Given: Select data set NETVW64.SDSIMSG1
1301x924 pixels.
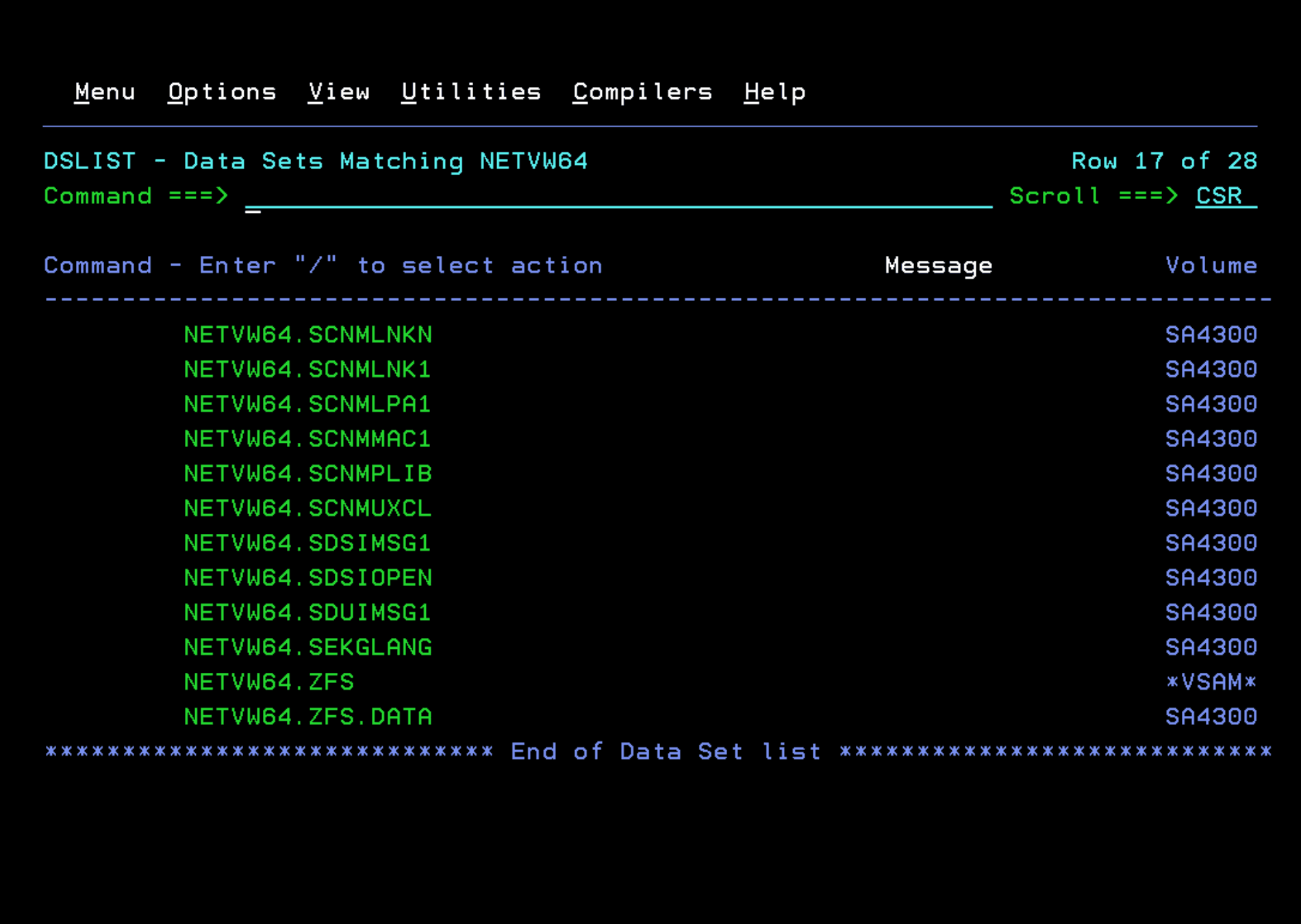Looking at the screenshot, I should click(x=307, y=543).
